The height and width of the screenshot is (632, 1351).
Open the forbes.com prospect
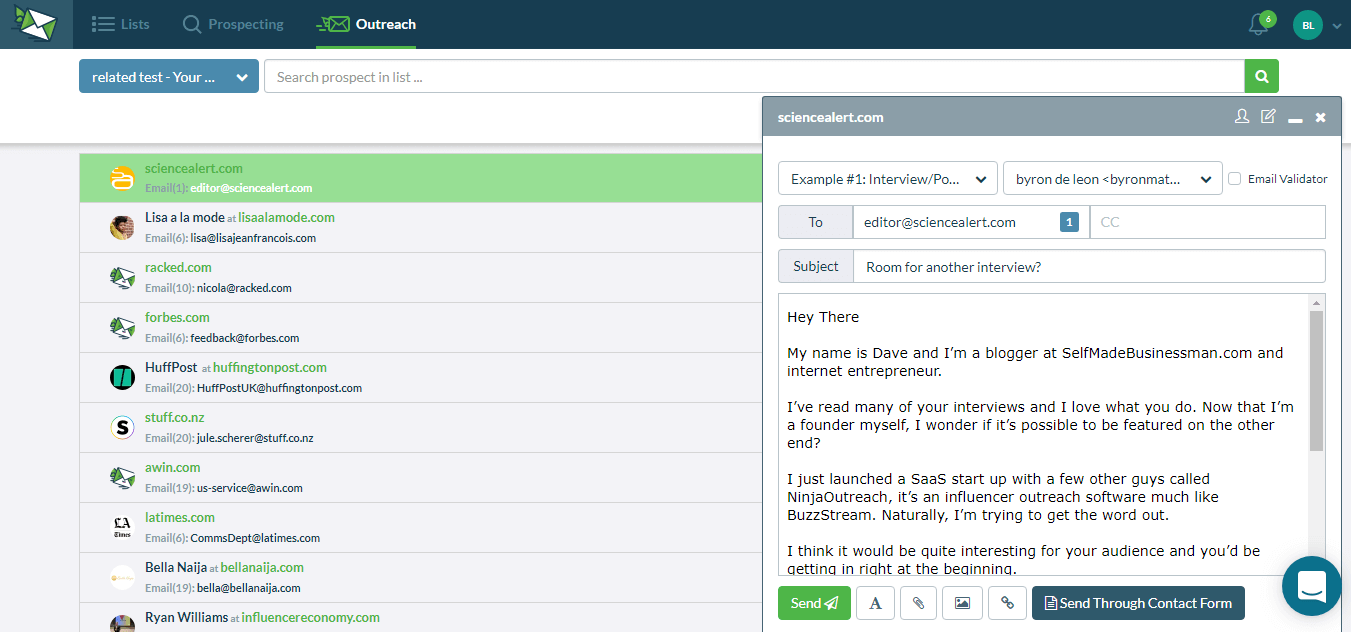coord(177,317)
